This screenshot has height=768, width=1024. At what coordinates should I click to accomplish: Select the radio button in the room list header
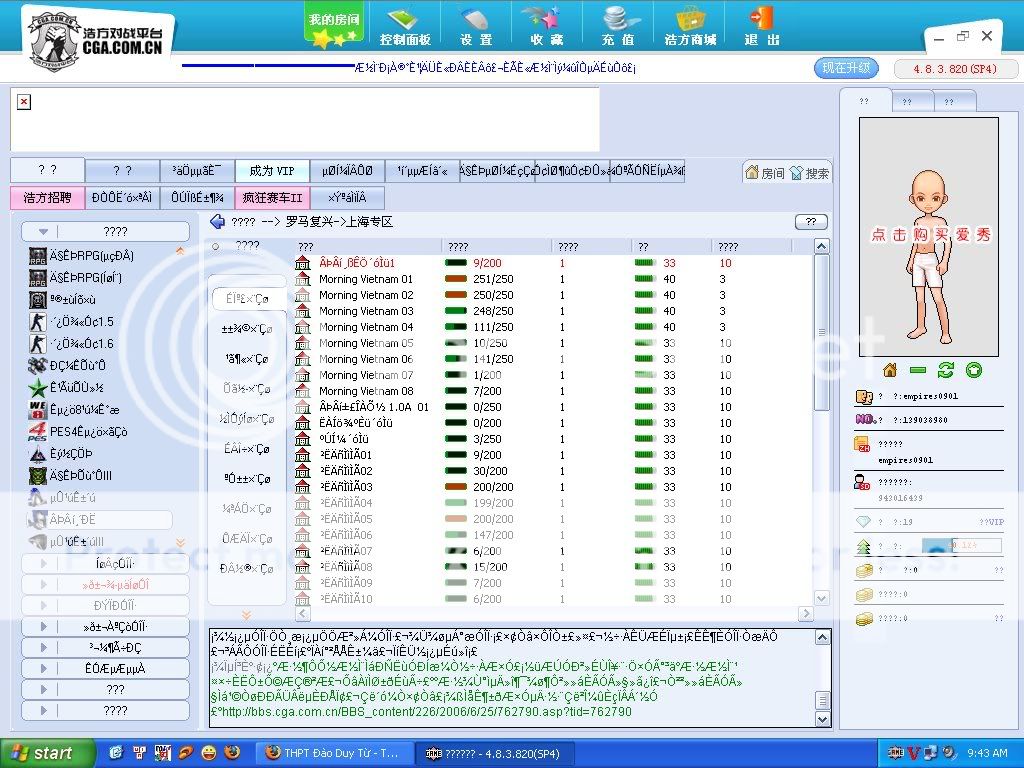click(x=215, y=246)
